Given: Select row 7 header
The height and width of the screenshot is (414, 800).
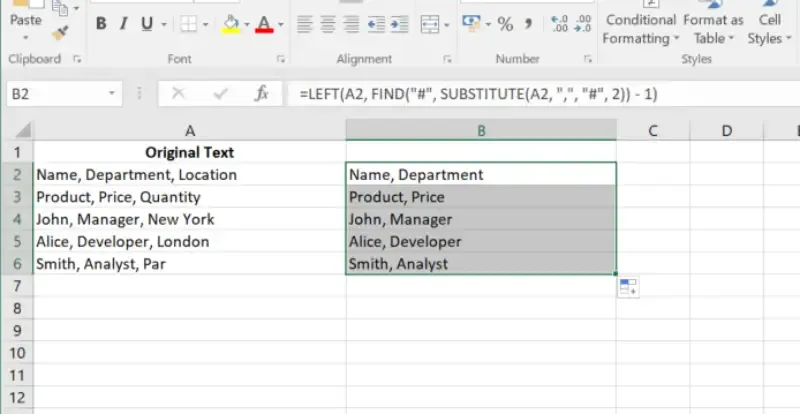Looking at the screenshot, I should coord(17,286).
